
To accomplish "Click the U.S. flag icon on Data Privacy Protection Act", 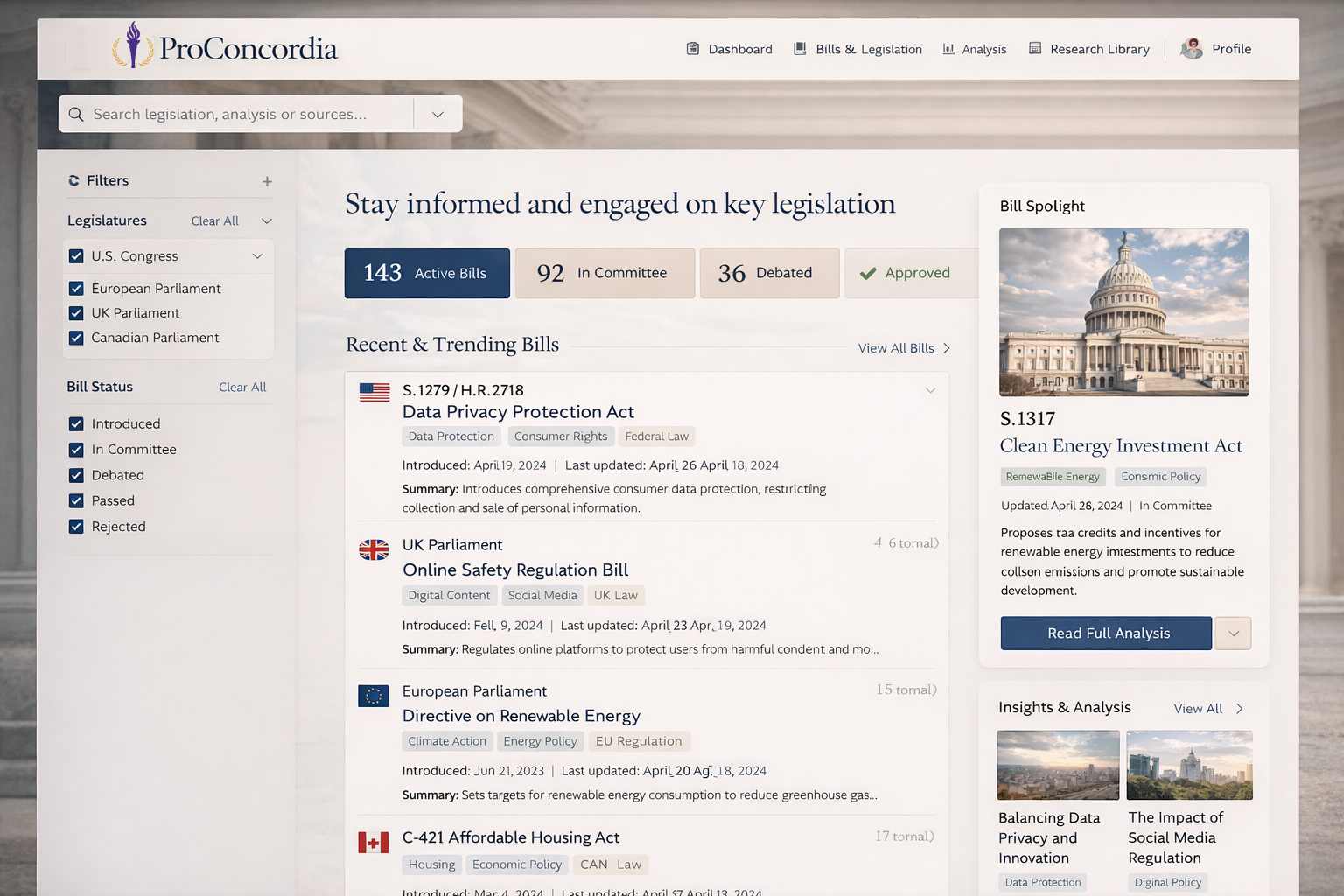I will [x=374, y=393].
